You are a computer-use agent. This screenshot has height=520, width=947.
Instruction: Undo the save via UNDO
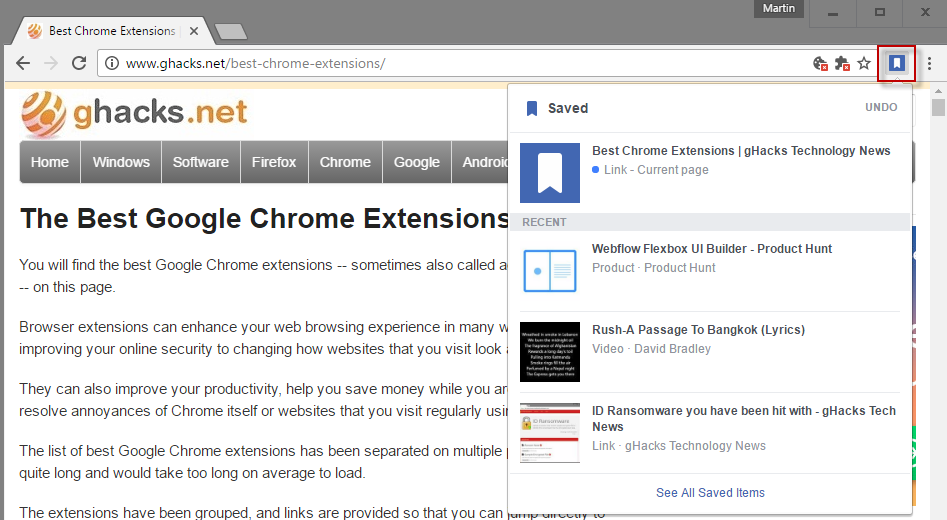881,107
